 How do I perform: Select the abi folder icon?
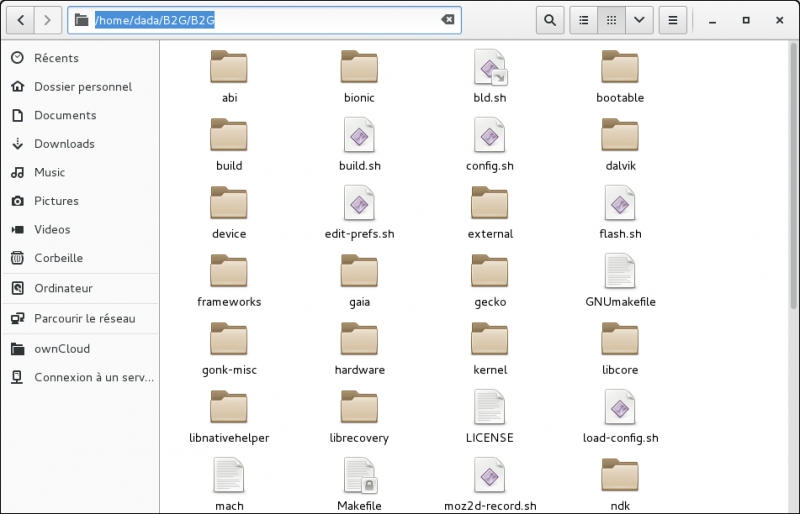(x=229, y=67)
